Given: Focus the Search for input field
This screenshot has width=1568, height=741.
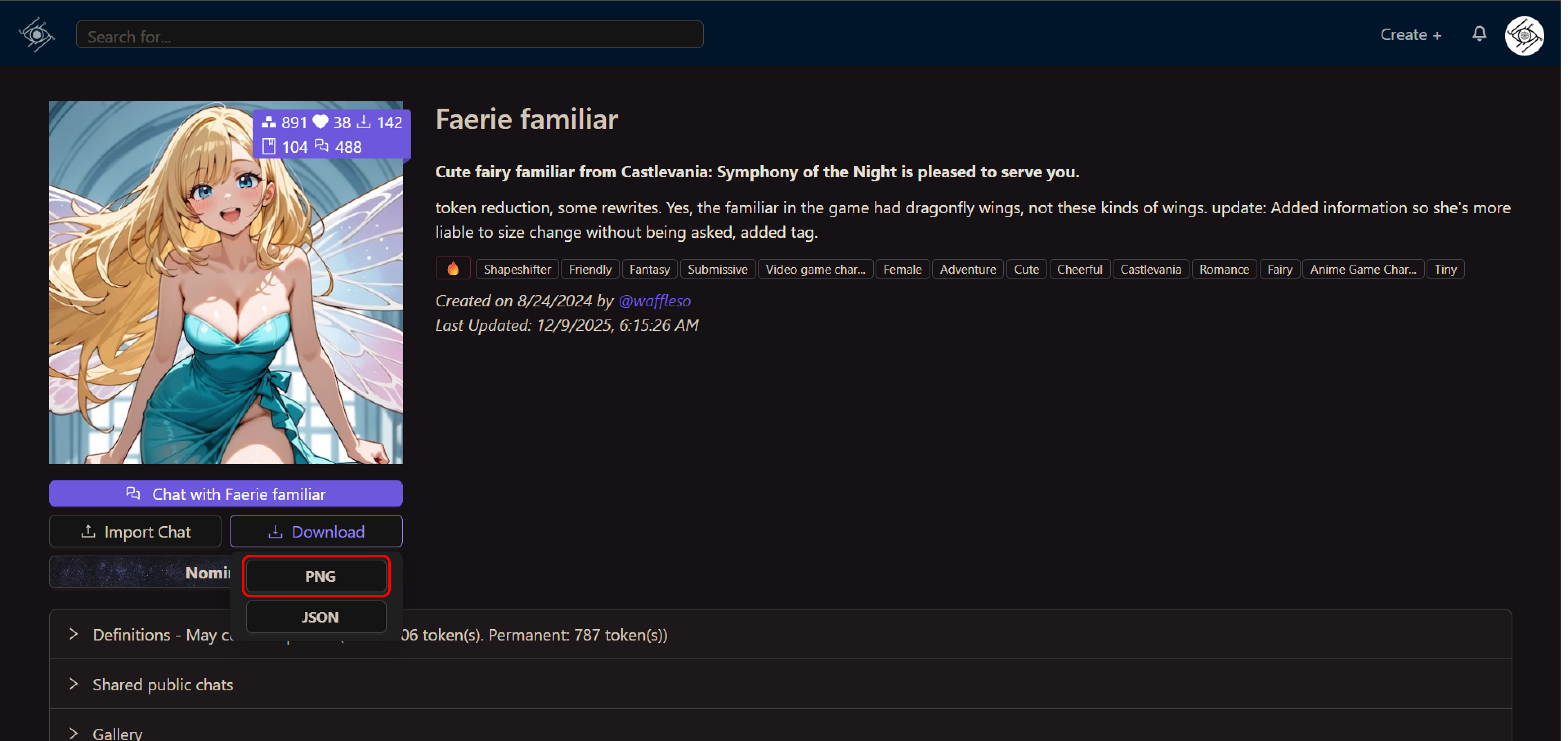Looking at the screenshot, I should coord(390,35).
